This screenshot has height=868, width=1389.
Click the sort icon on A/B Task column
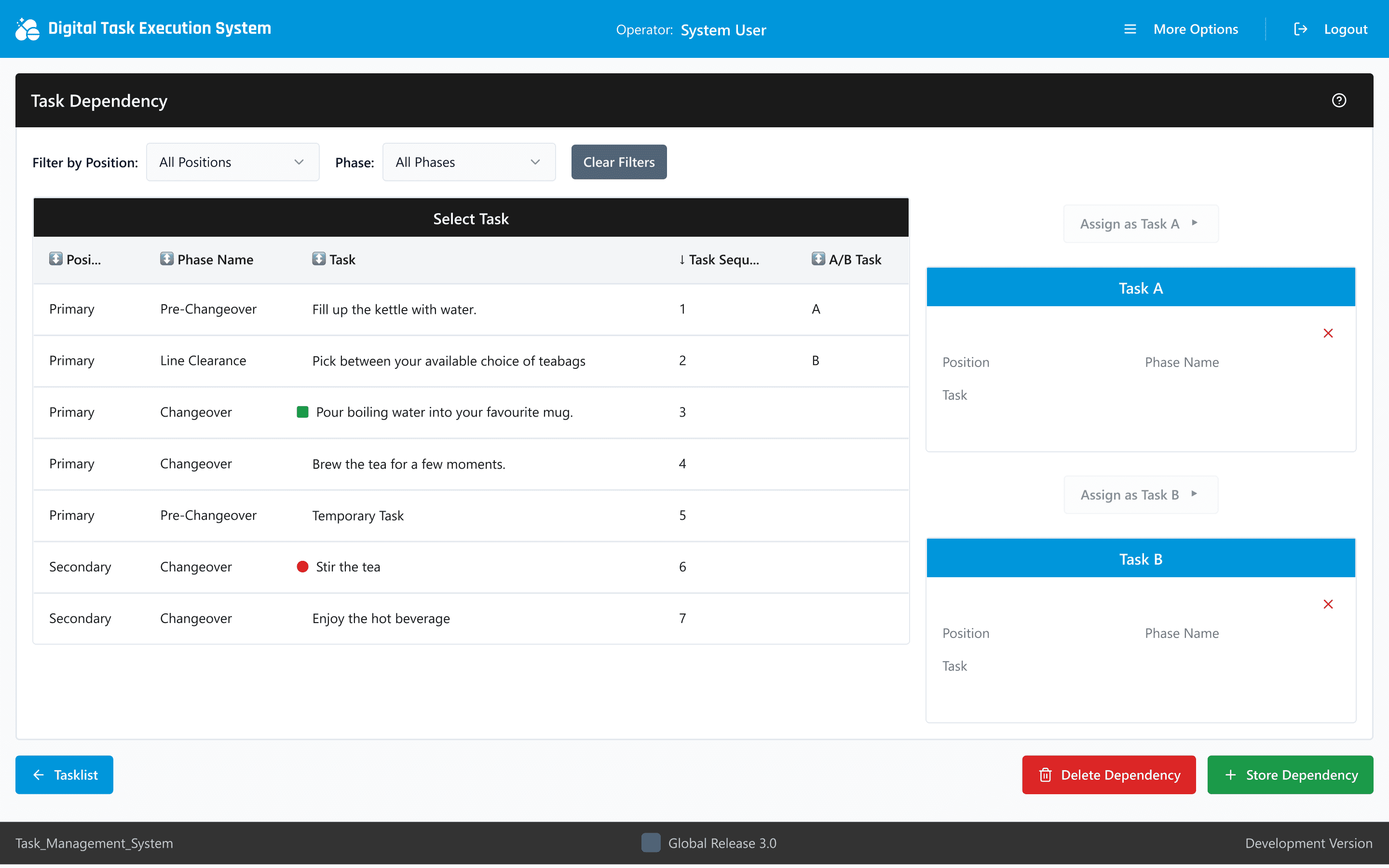click(818, 259)
